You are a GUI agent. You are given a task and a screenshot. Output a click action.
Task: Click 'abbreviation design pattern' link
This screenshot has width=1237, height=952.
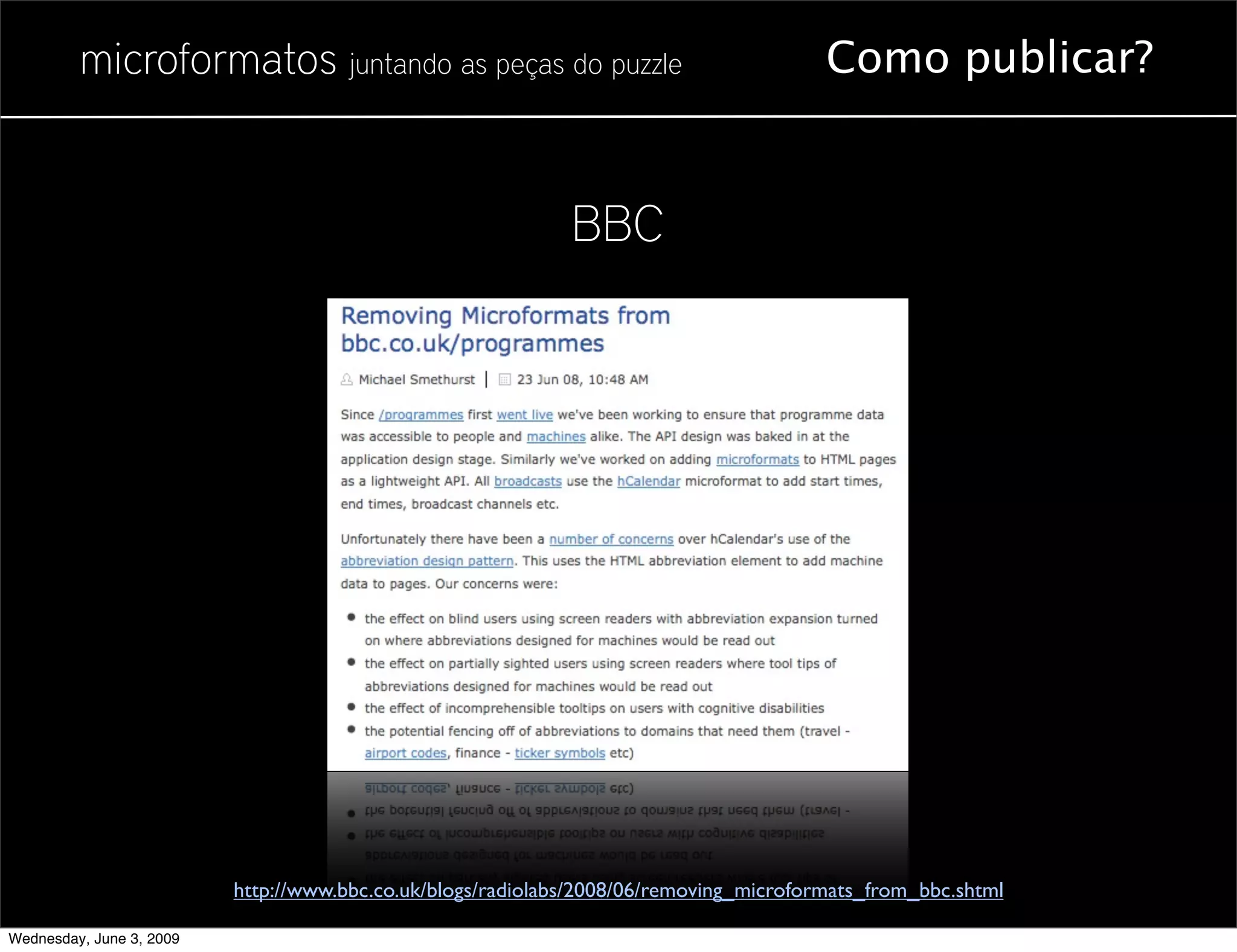(426, 561)
